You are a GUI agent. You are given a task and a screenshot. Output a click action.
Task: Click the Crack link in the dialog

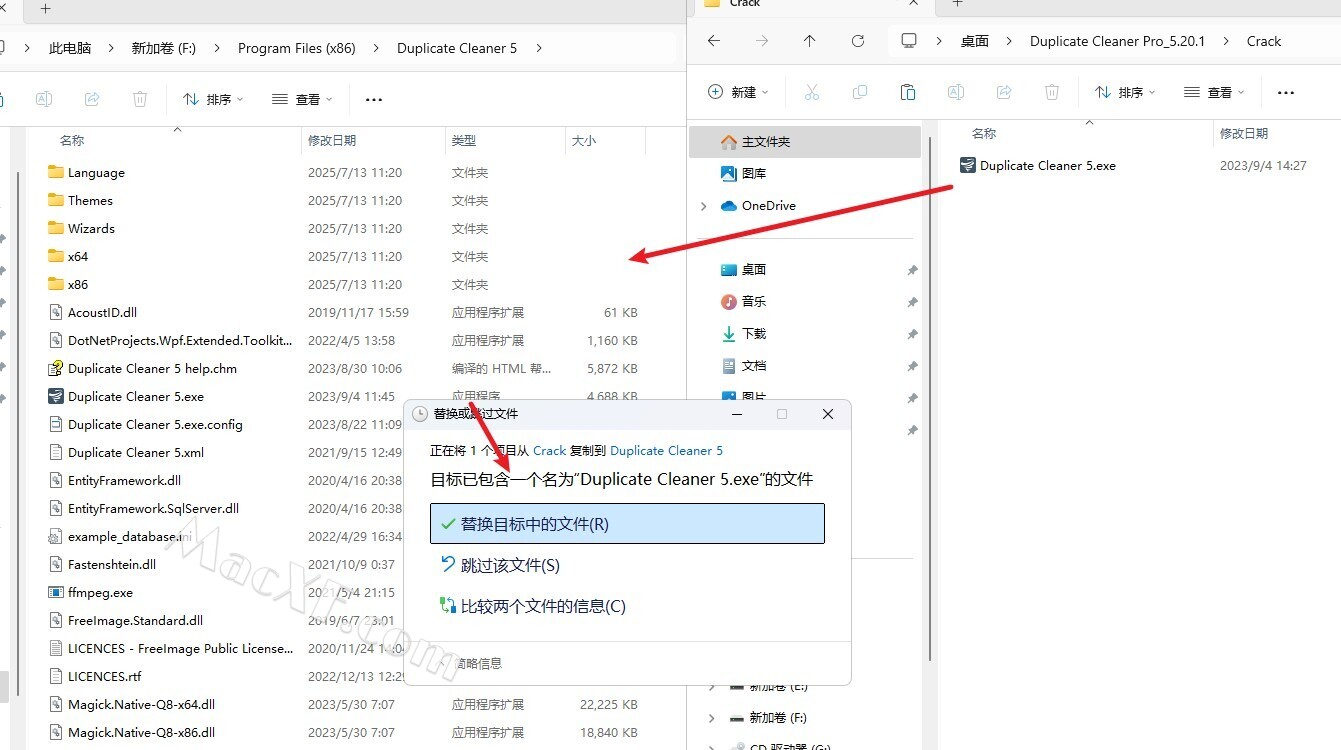pos(549,451)
